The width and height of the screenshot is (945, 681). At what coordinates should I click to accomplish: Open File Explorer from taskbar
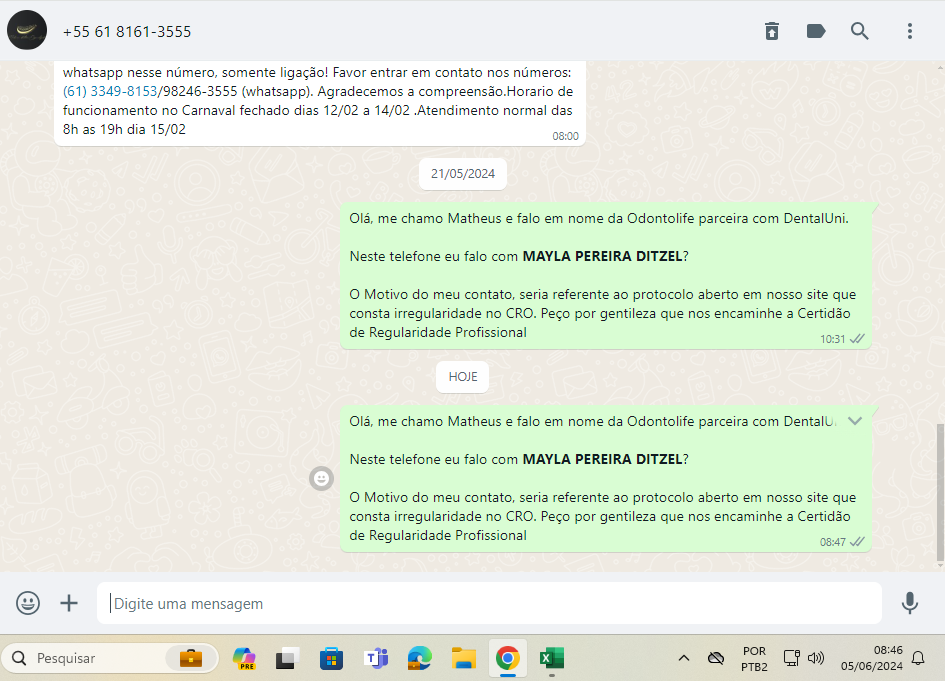pos(463,658)
